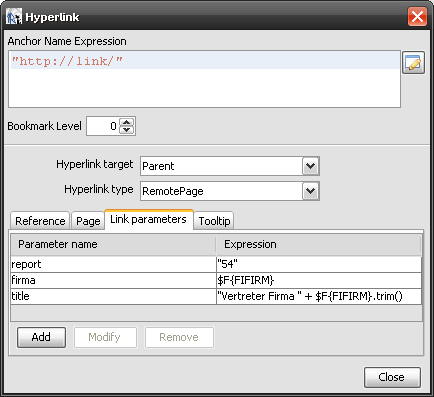Select the title parameter row

click(x=216, y=296)
